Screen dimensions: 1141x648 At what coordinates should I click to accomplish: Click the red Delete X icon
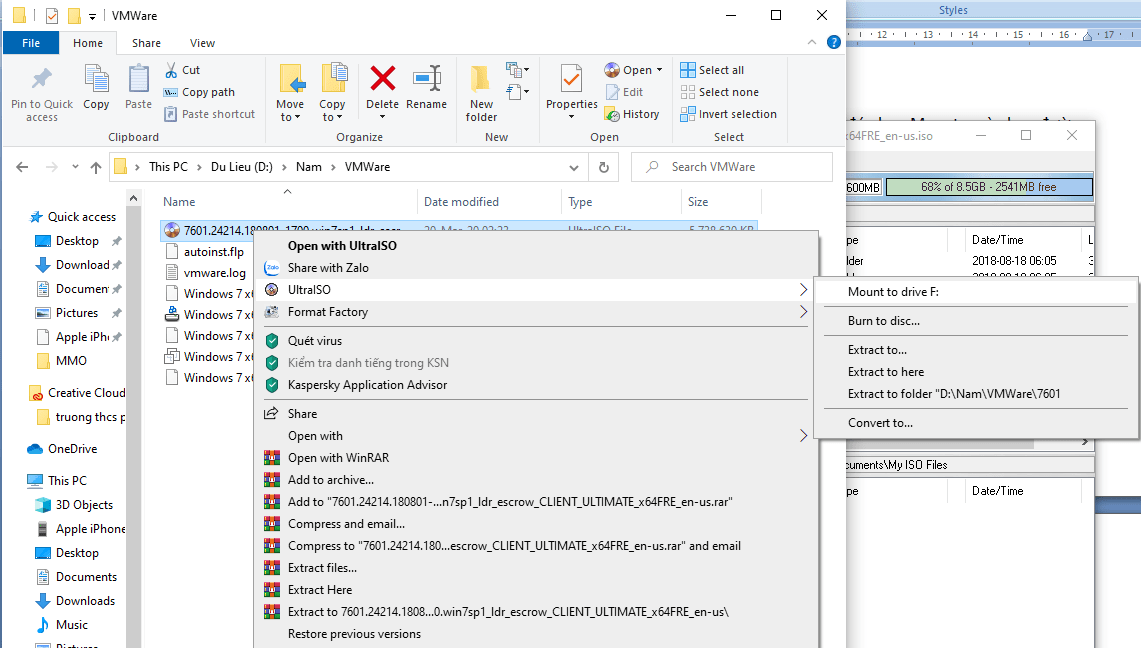383,79
